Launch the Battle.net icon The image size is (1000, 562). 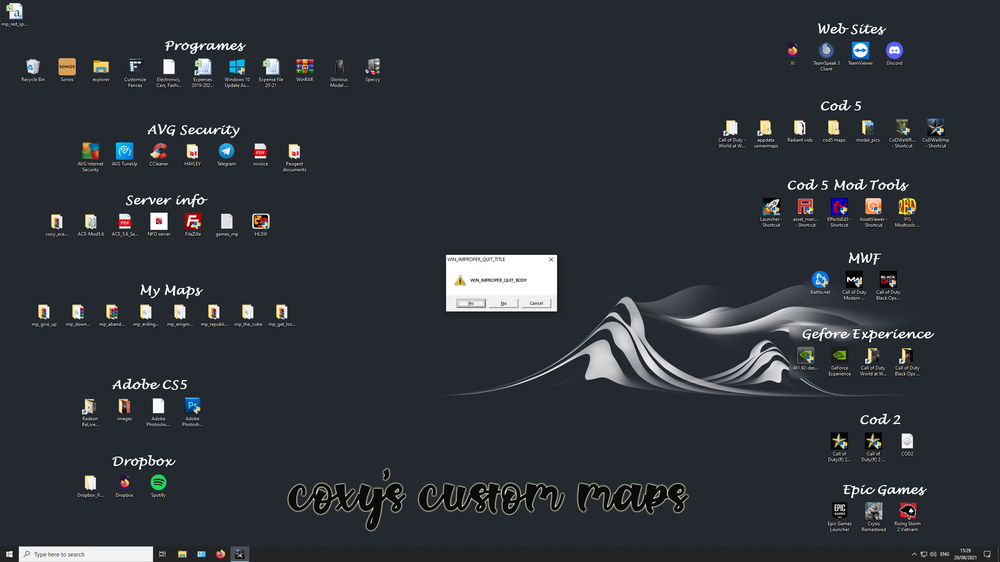820,283
